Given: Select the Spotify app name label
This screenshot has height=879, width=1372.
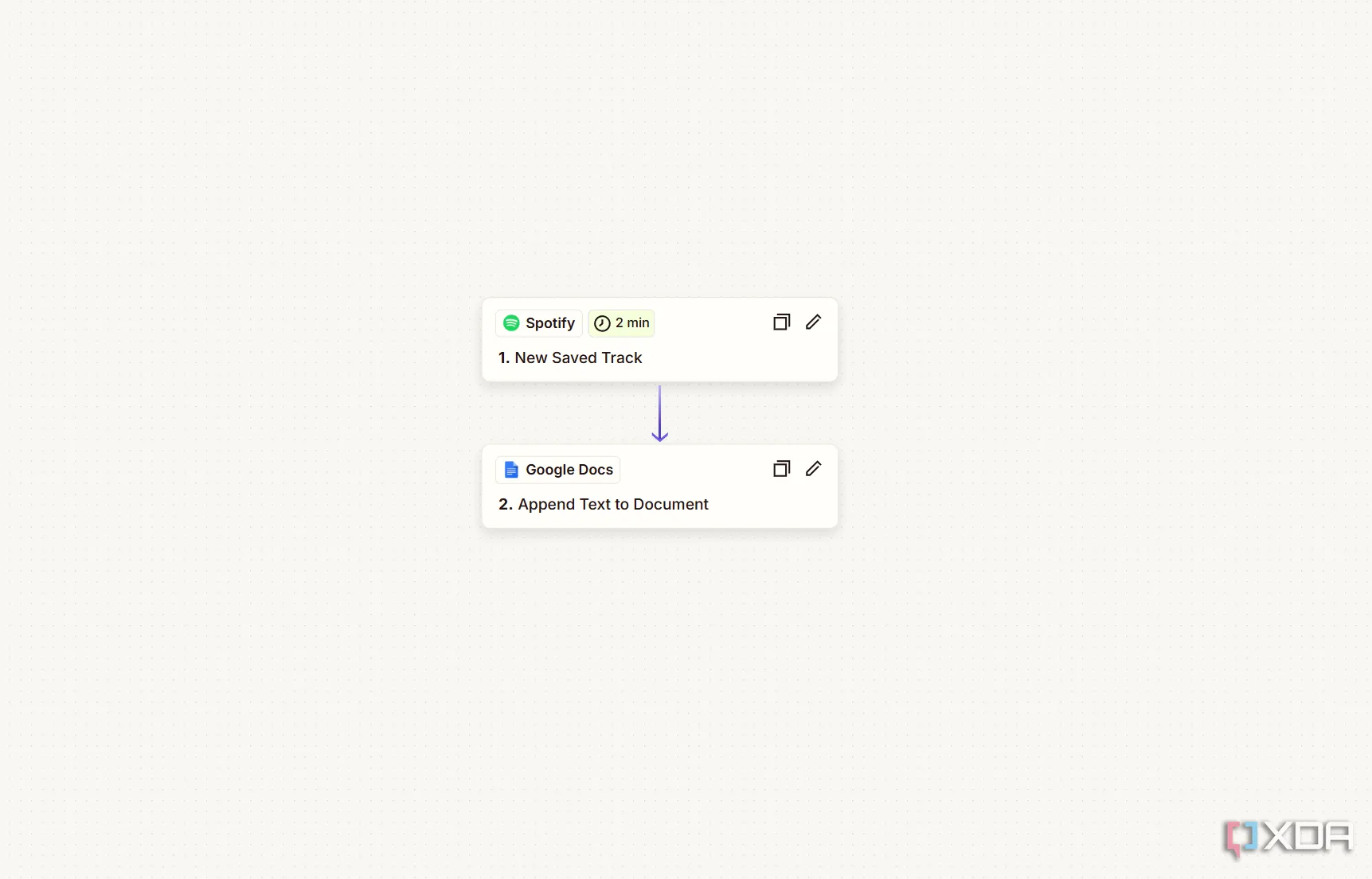Looking at the screenshot, I should pyautogui.click(x=549, y=323).
